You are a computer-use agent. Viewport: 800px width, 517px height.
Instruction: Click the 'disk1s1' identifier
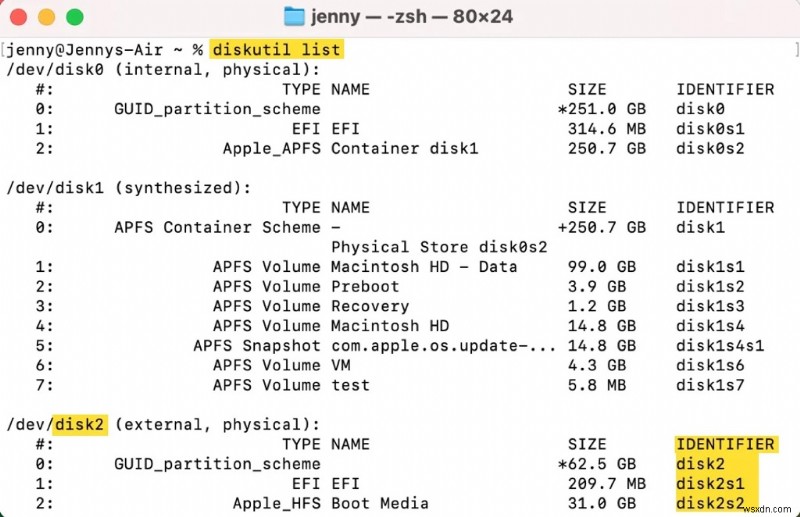coord(710,266)
